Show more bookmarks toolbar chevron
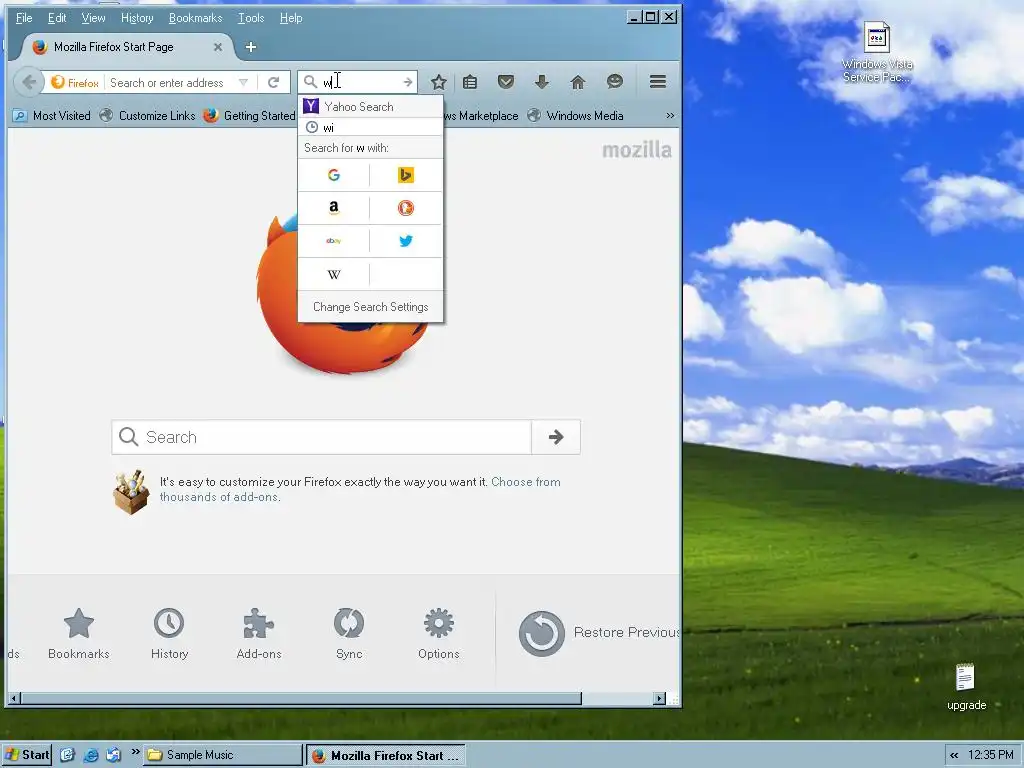 (x=670, y=116)
